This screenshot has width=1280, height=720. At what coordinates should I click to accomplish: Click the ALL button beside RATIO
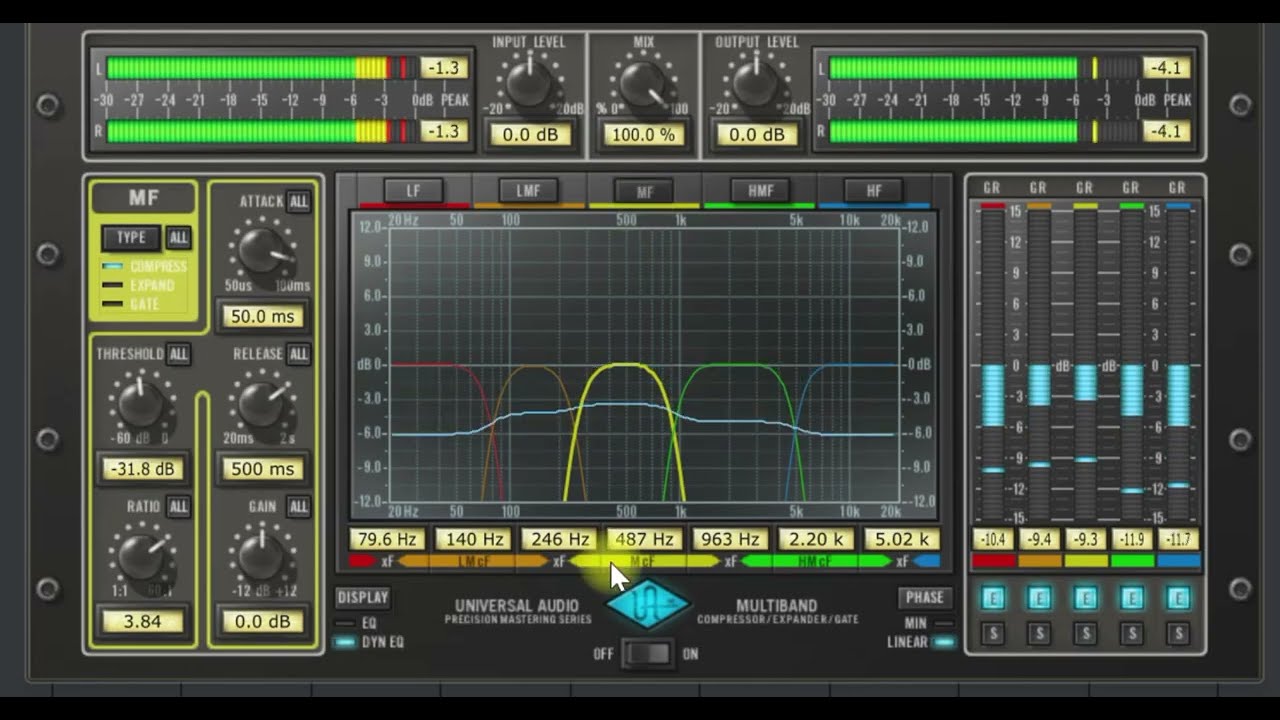tap(178, 507)
